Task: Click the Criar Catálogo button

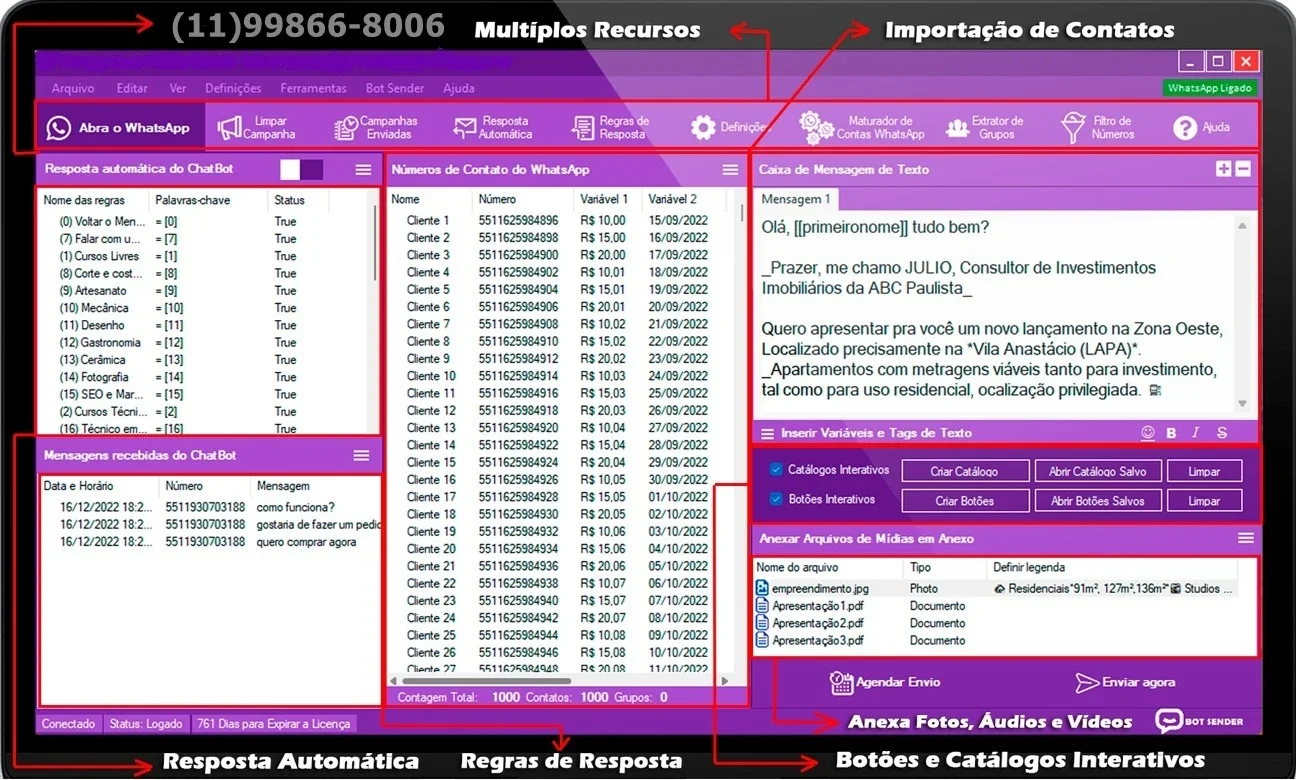Action: pyautogui.click(x=965, y=471)
